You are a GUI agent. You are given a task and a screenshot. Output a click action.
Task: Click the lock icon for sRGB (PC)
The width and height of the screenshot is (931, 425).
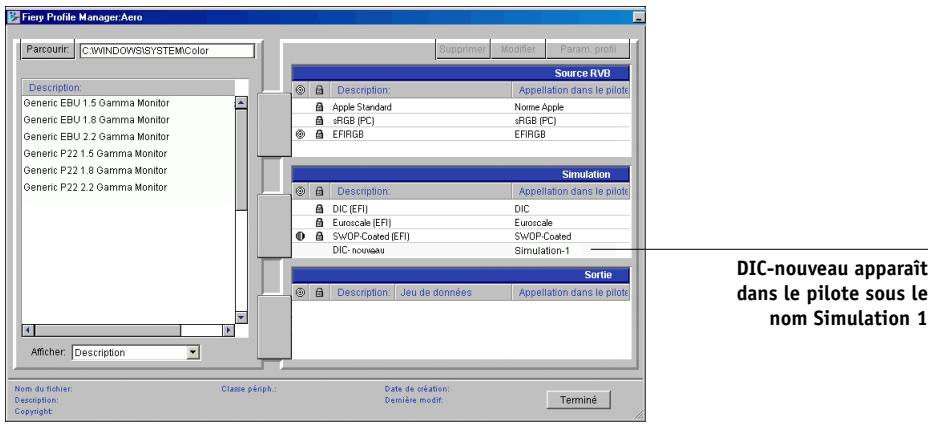319,120
